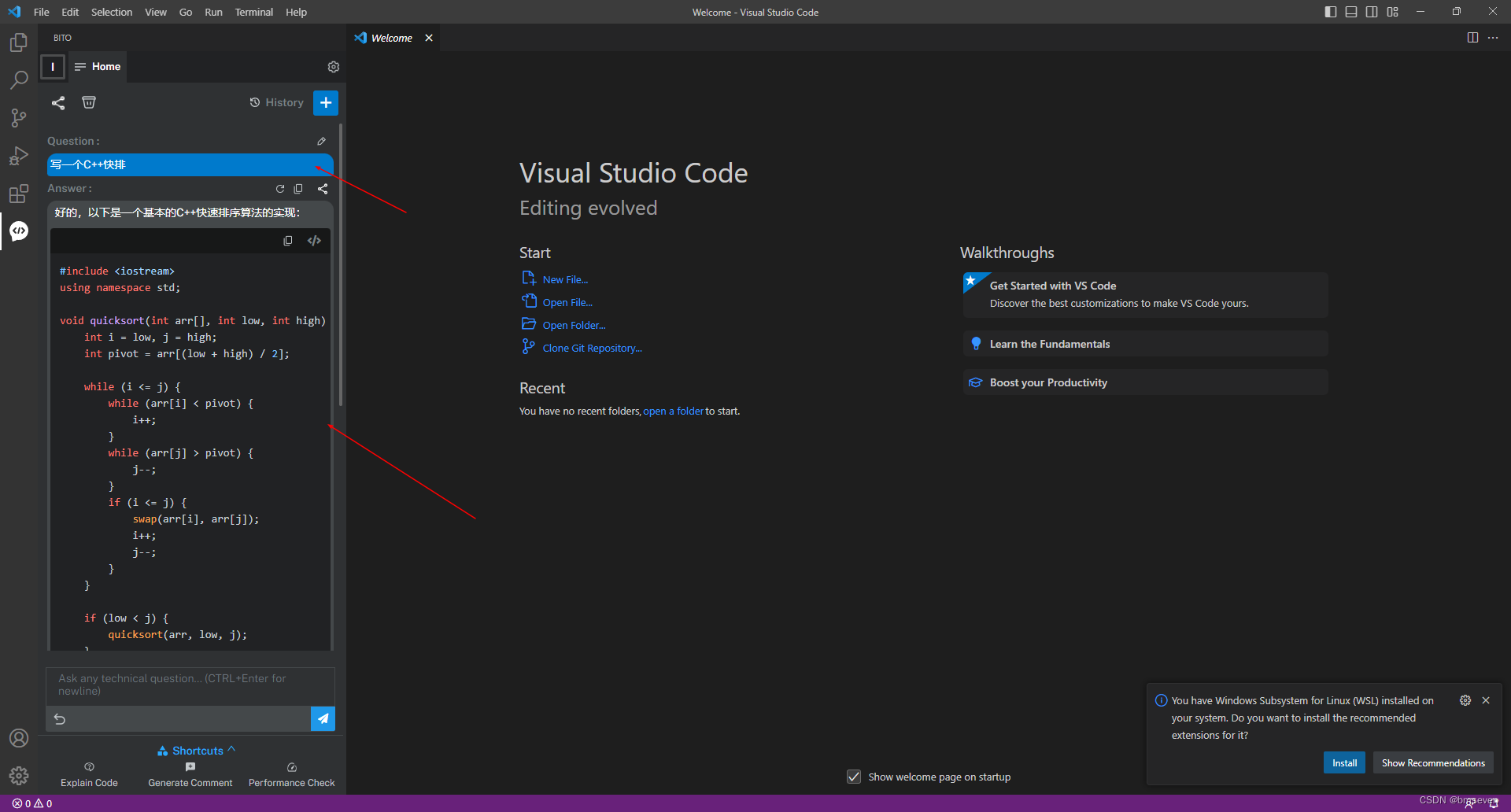This screenshot has height=812, width=1511.
Task: Open the Edit menu
Action: (70, 12)
